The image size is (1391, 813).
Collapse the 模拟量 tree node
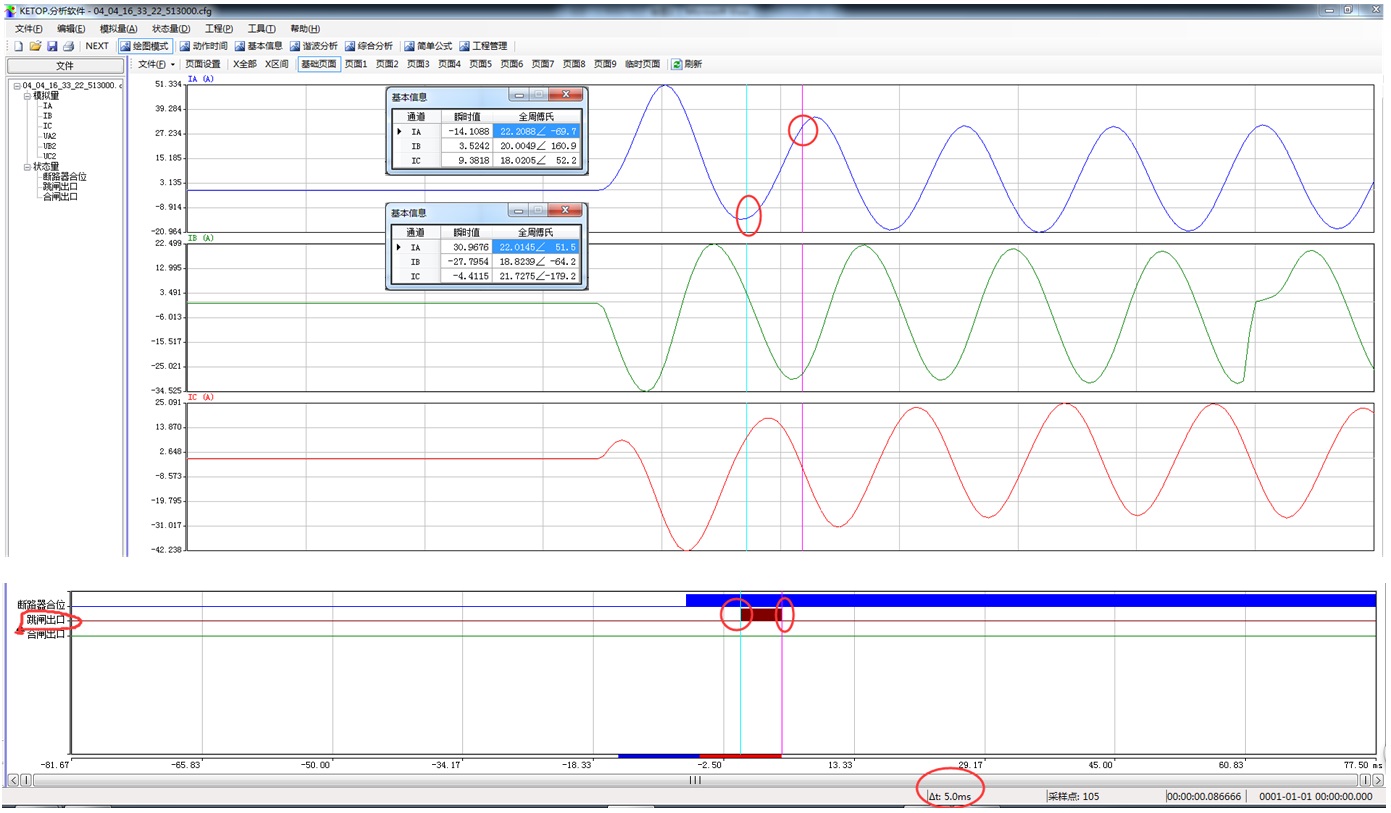[x=27, y=96]
